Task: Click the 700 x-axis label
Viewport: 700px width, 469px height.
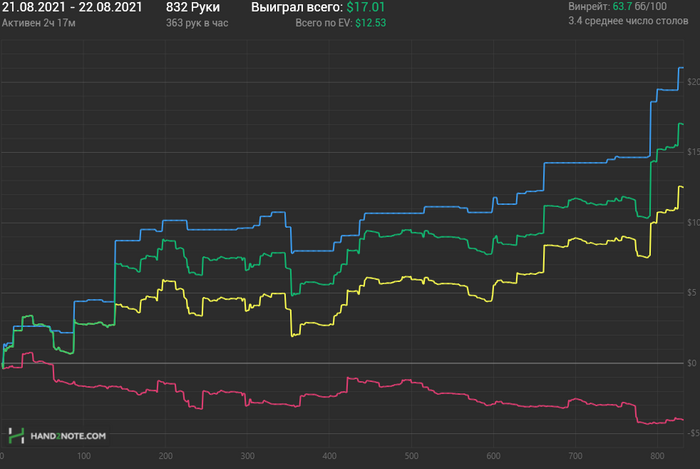Action: 575,456
